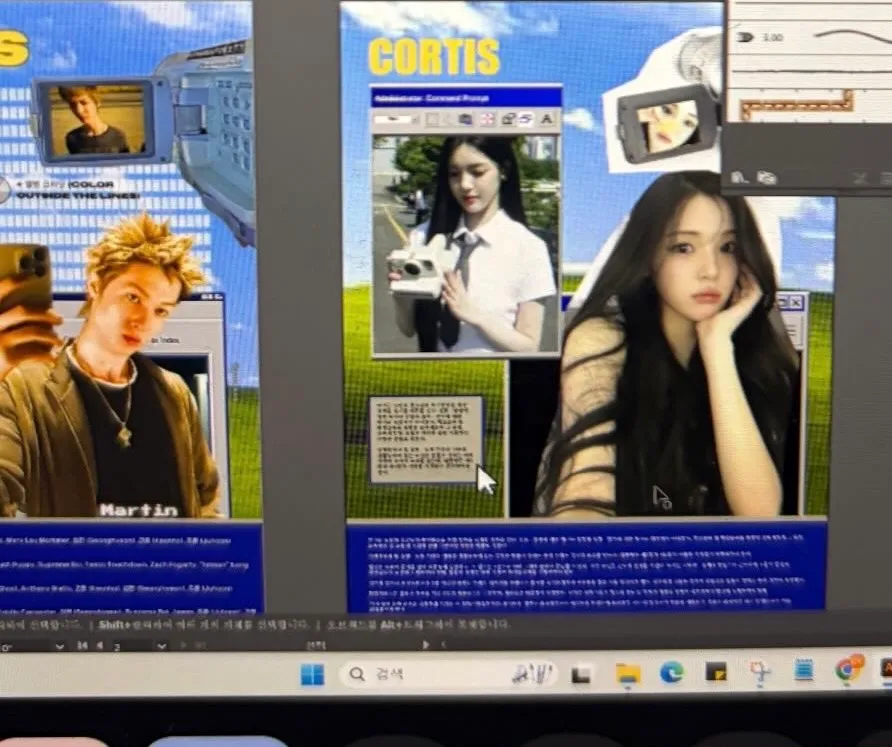Click the taskbar search box

448,675
